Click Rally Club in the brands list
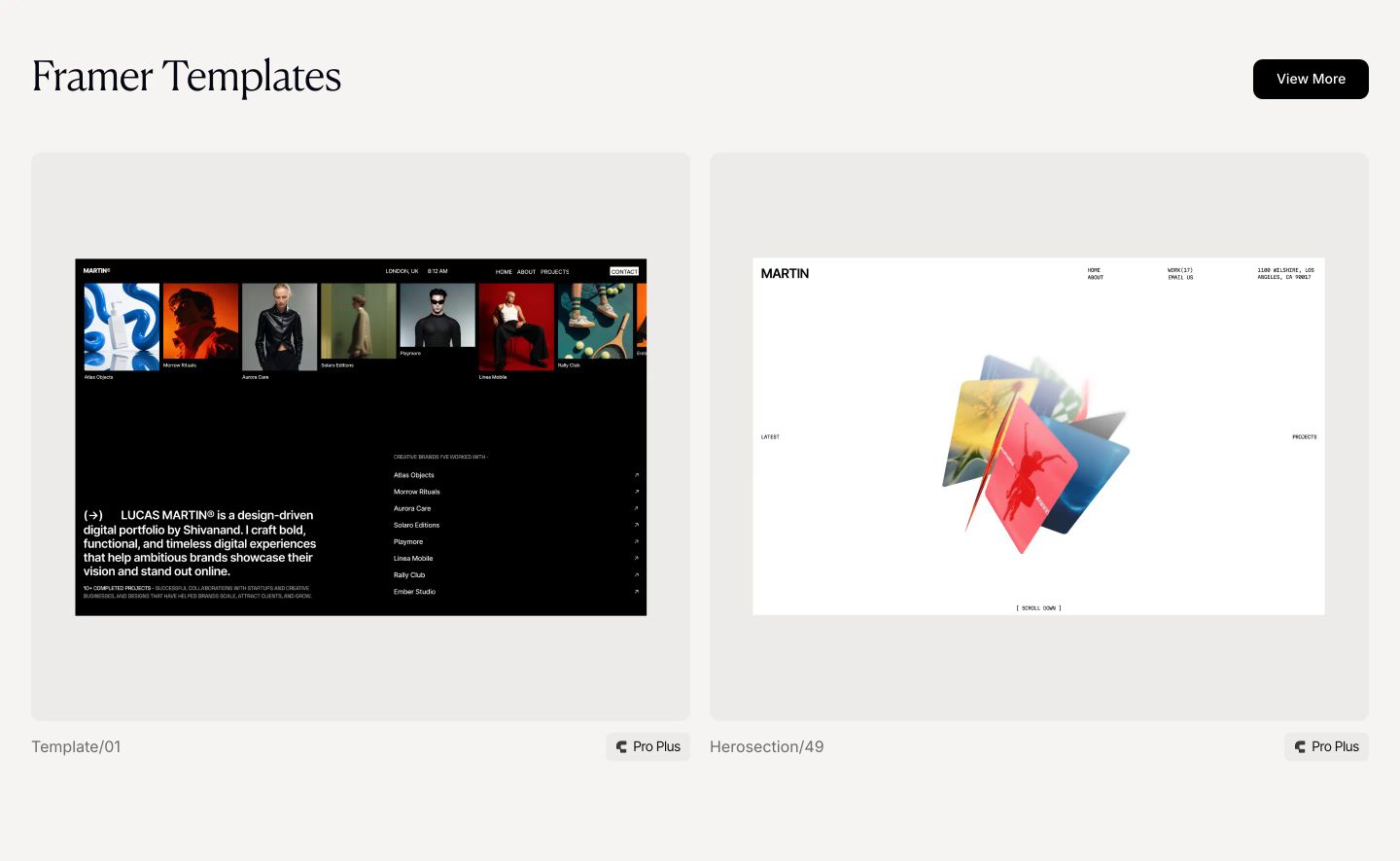 pos(409,574)
